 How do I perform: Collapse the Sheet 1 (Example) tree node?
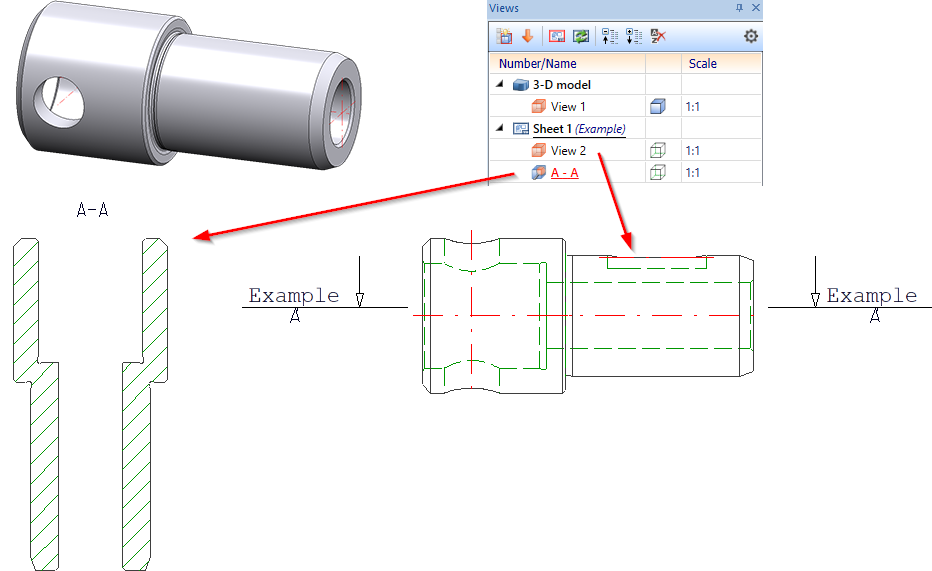point(500,128)
